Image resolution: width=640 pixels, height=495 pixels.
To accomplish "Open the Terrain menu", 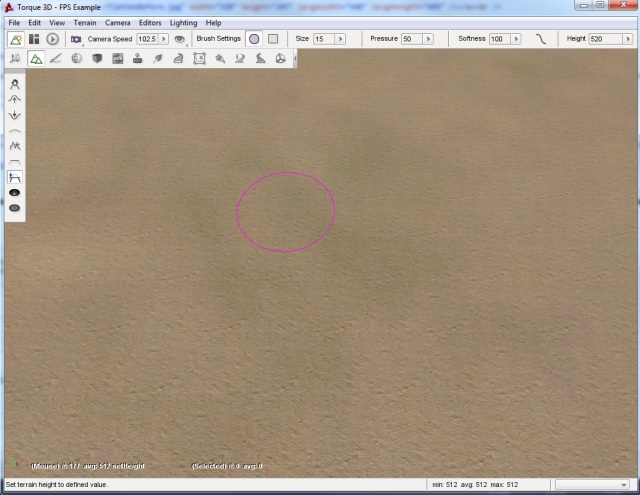I will (85, 22).
